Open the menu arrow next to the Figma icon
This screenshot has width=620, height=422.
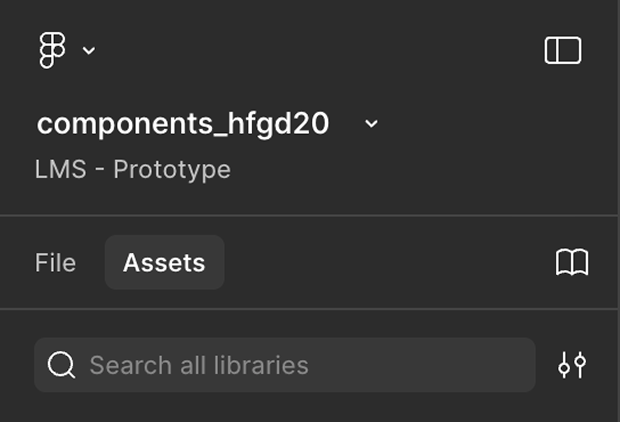pyautogui.click(x=89, y=50)
